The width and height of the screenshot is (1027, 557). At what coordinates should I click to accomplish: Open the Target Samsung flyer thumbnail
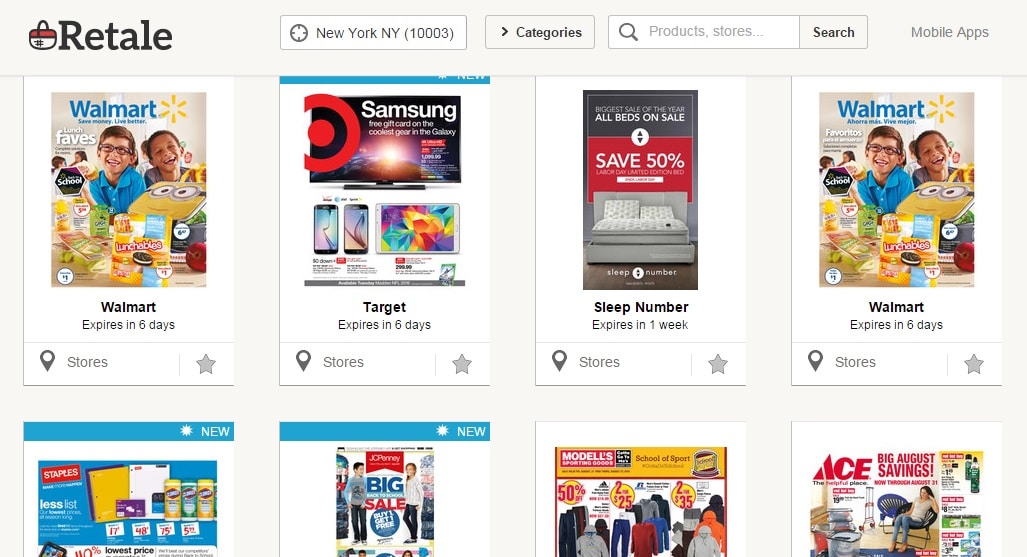384,190
